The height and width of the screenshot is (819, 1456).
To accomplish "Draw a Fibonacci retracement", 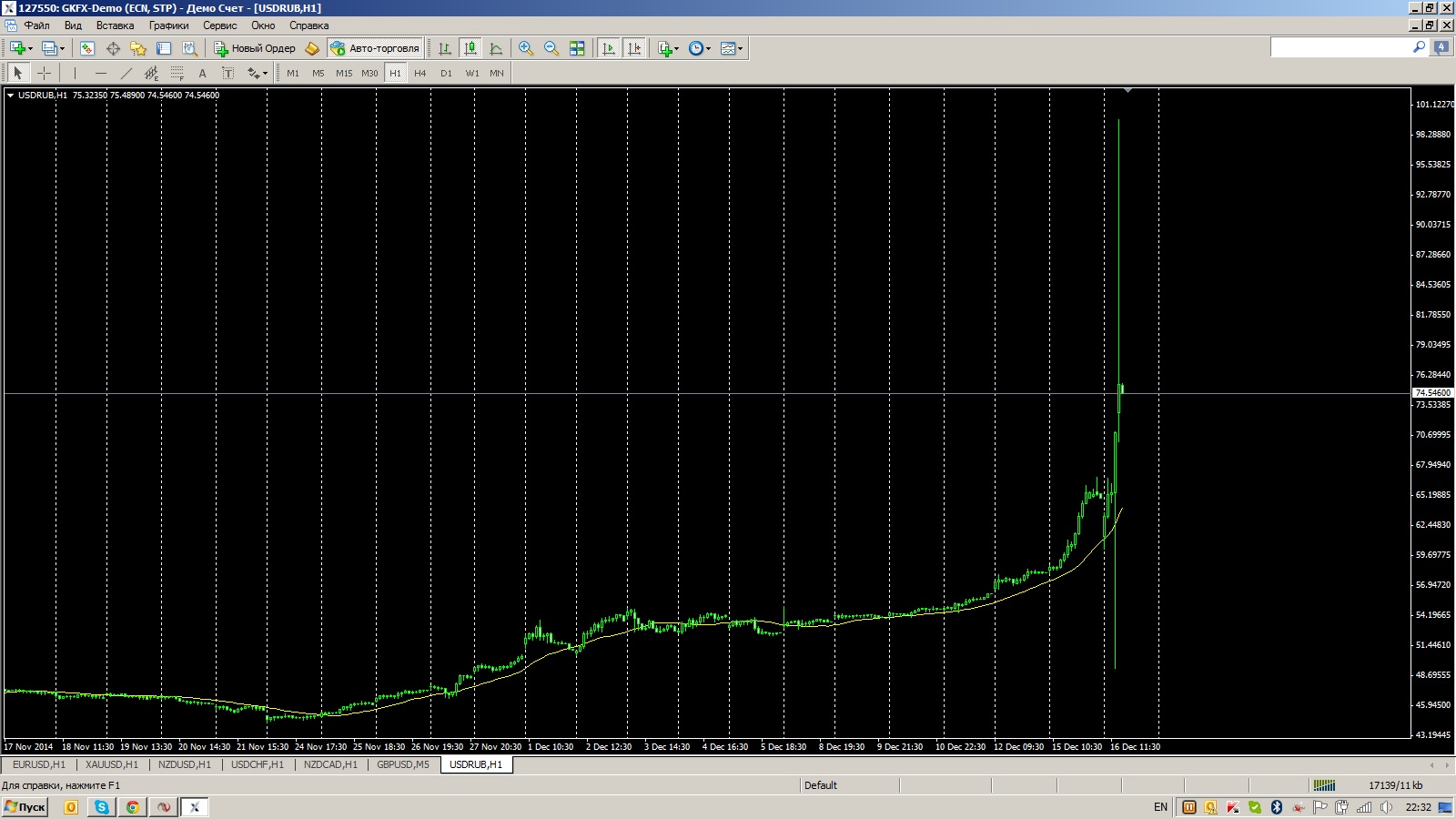I will click(x=177, y=73).
